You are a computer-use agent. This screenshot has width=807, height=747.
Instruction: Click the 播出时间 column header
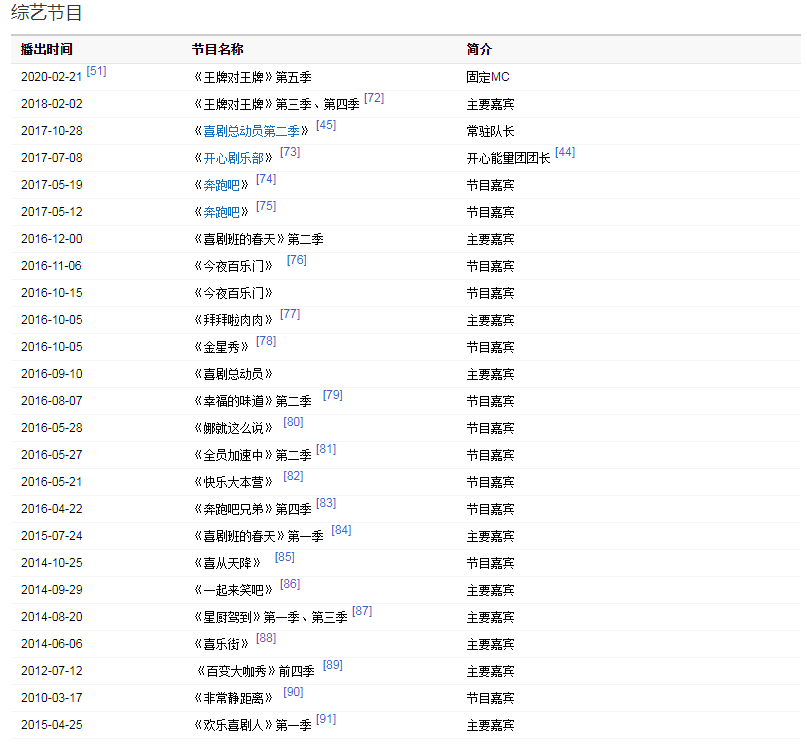tap(47, 49)
